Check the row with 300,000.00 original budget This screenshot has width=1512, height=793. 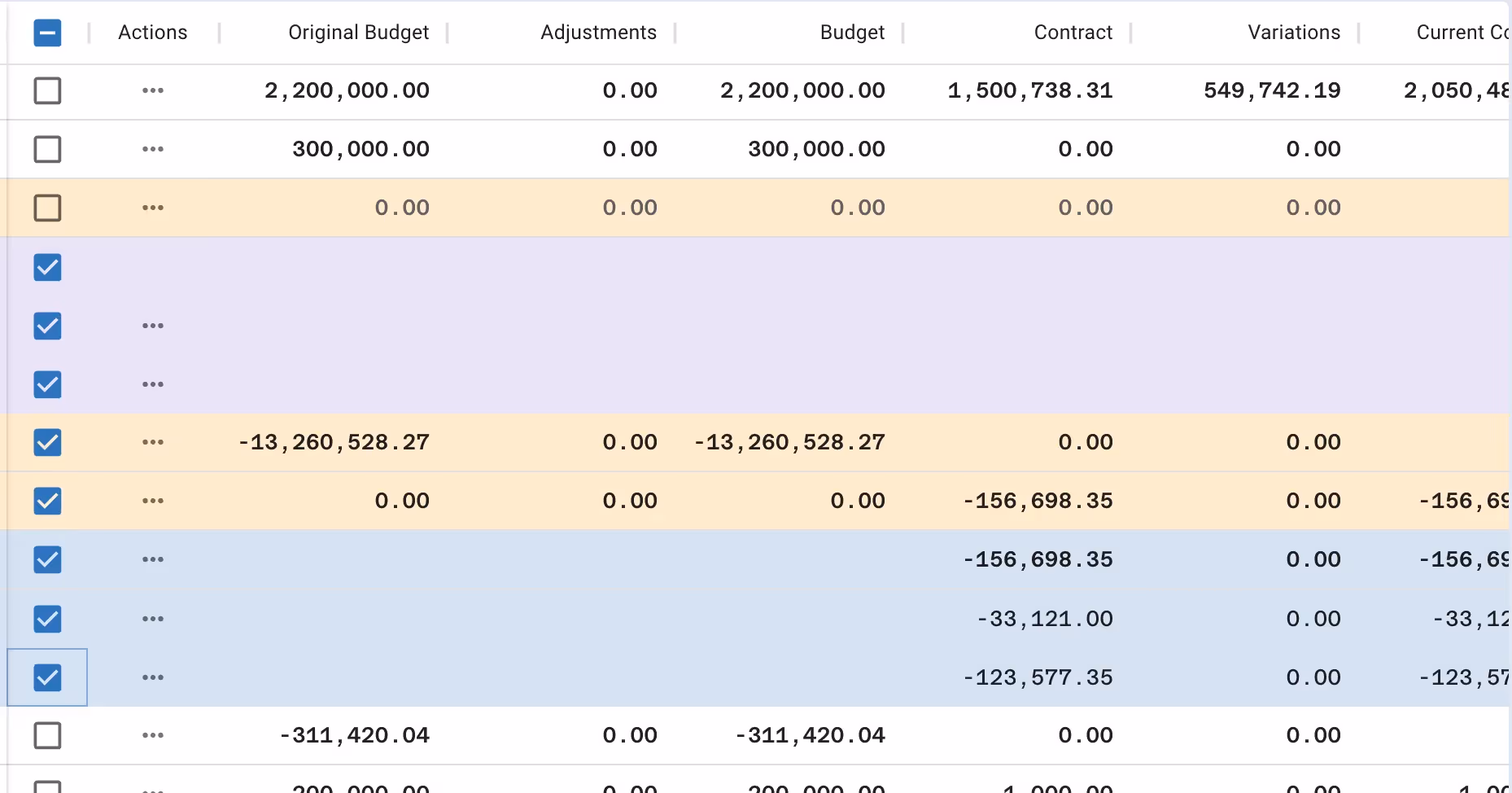(x=47, y=149)
